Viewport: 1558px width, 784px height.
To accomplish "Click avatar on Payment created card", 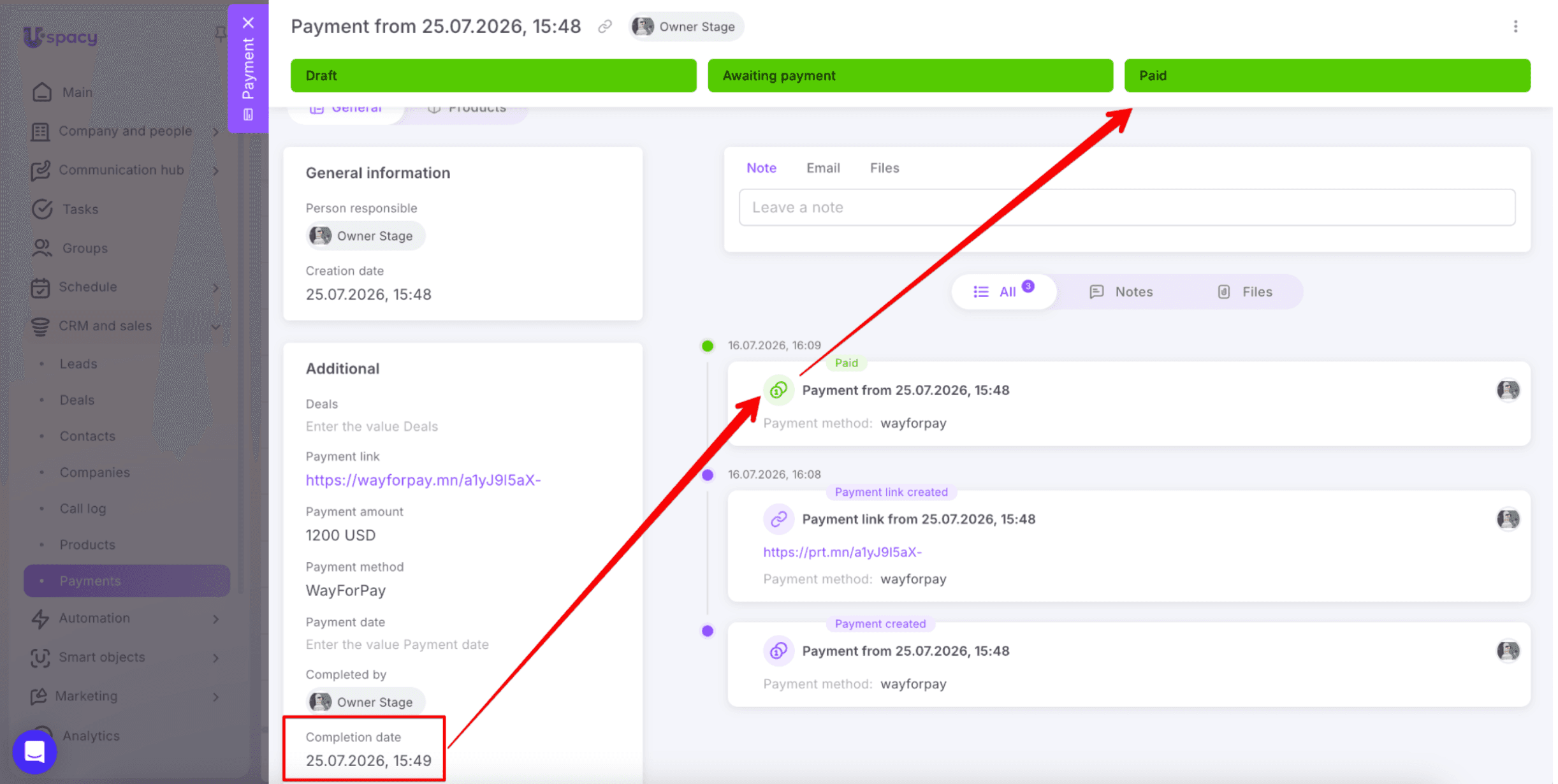I will (1508, 651).
